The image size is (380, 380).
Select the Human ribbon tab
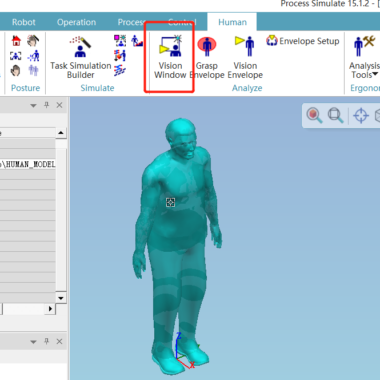pos(232,22)
